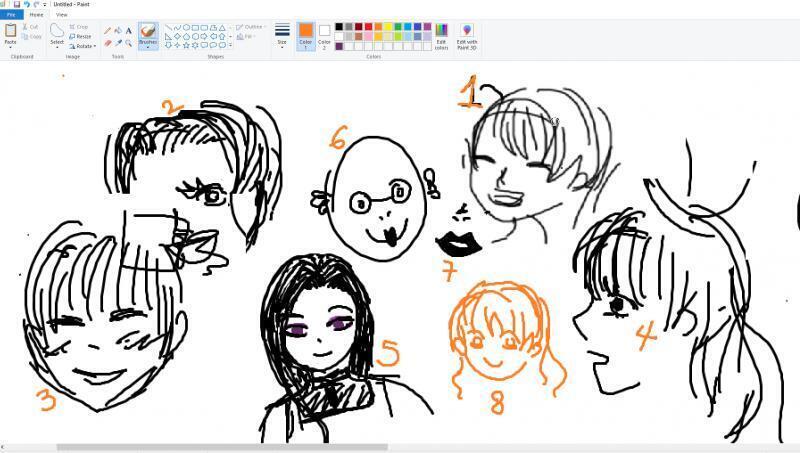Open Edit colors dialog

tap(441, 37)
